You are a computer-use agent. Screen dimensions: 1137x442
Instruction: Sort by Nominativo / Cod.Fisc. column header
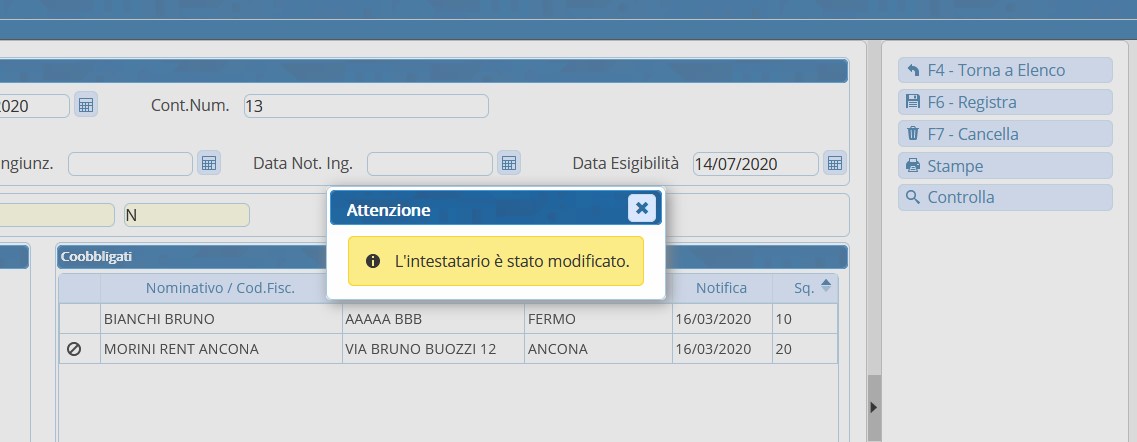click(220, 288)
